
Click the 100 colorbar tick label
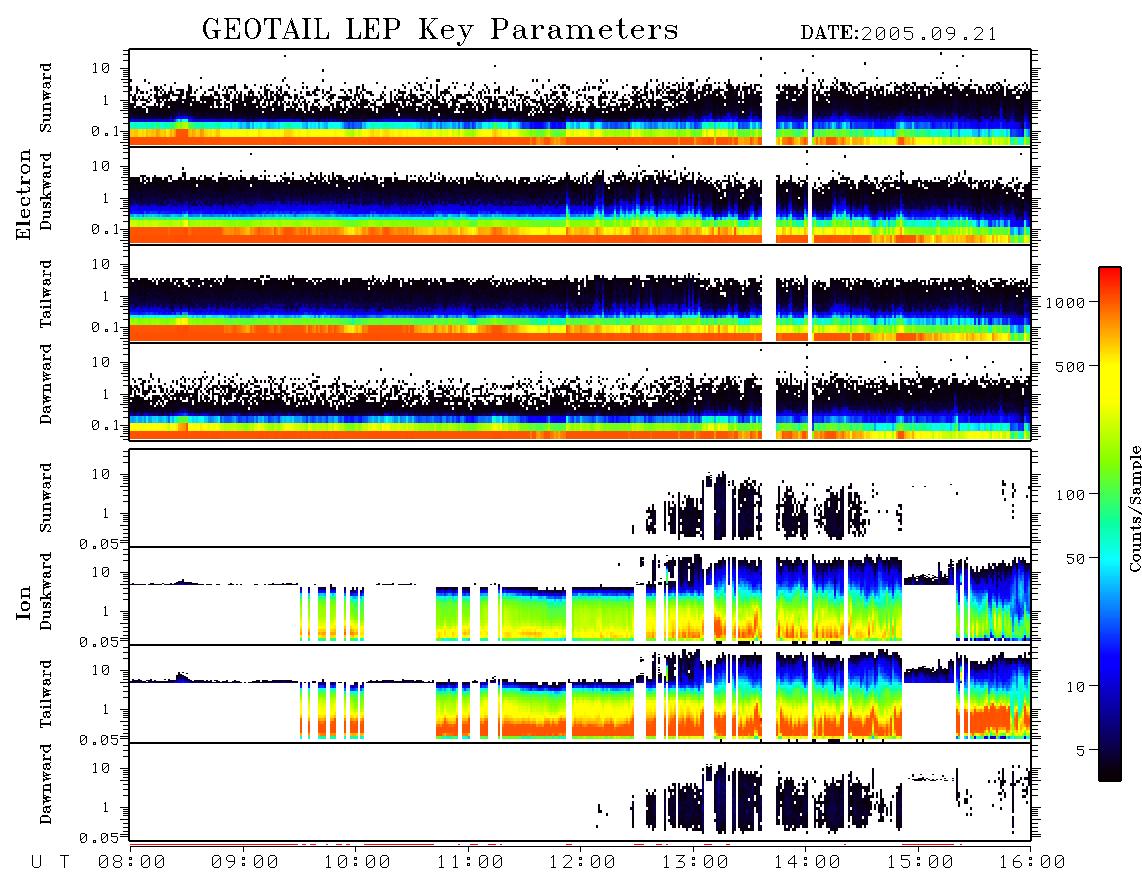(1070, 495)
